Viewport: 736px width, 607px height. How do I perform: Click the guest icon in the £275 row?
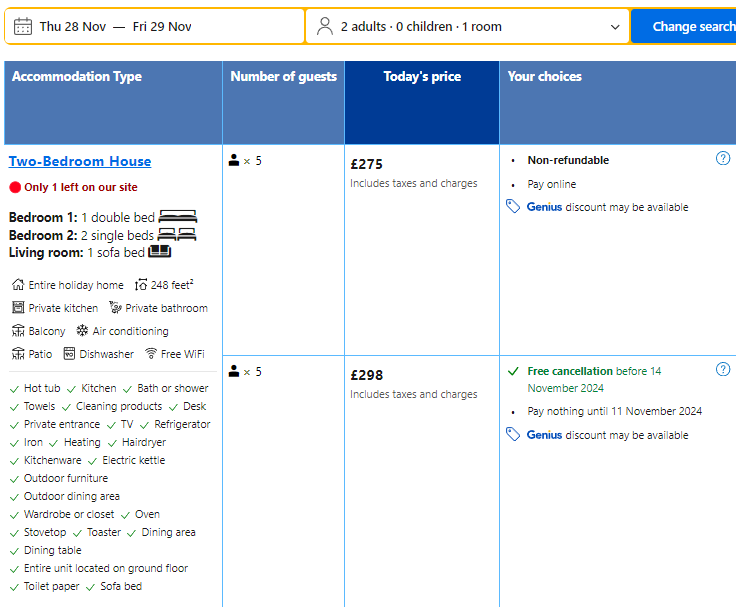[234, 161]
